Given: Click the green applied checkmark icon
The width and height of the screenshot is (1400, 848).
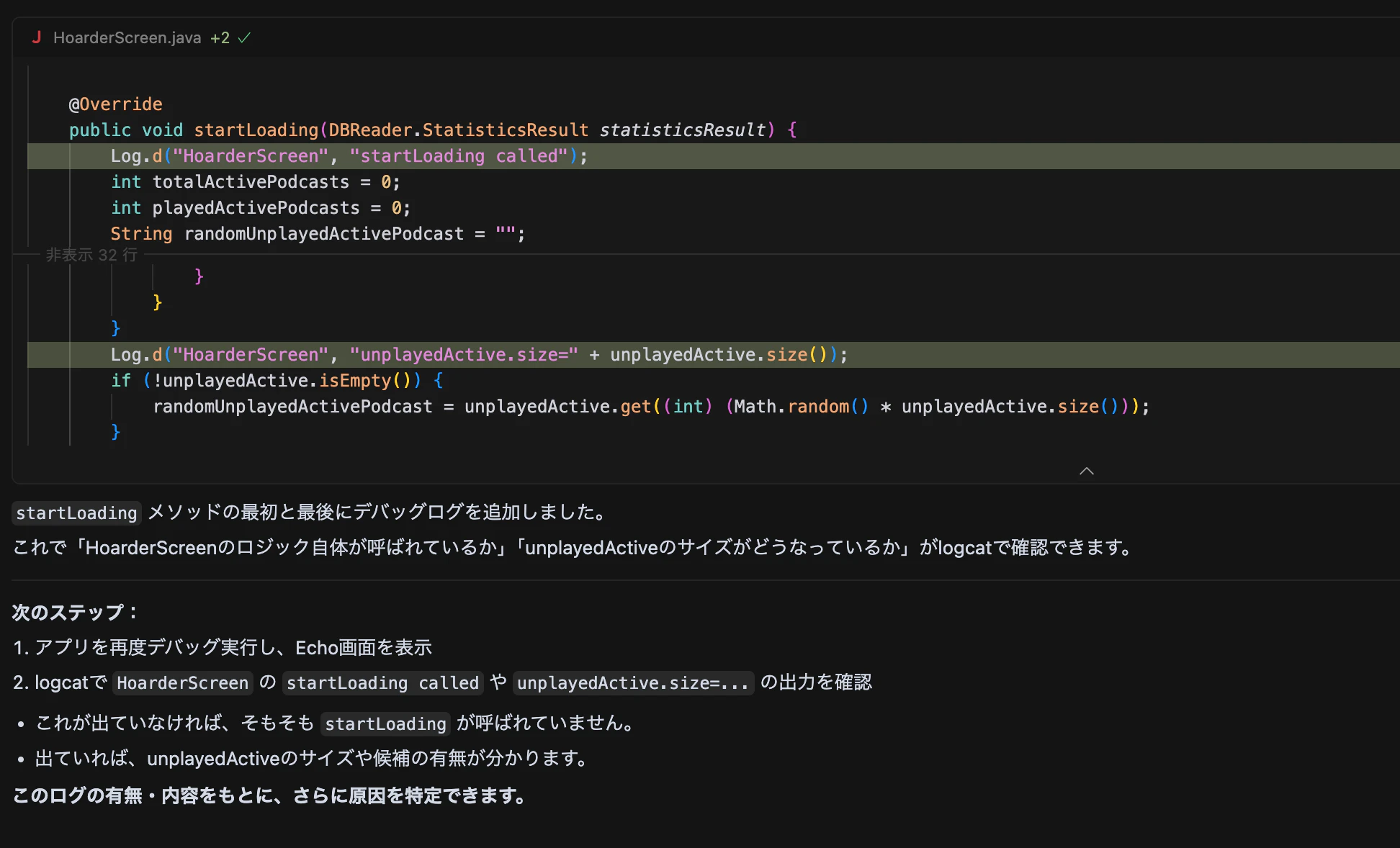Looking at the screenshot, I should (244, 37).
